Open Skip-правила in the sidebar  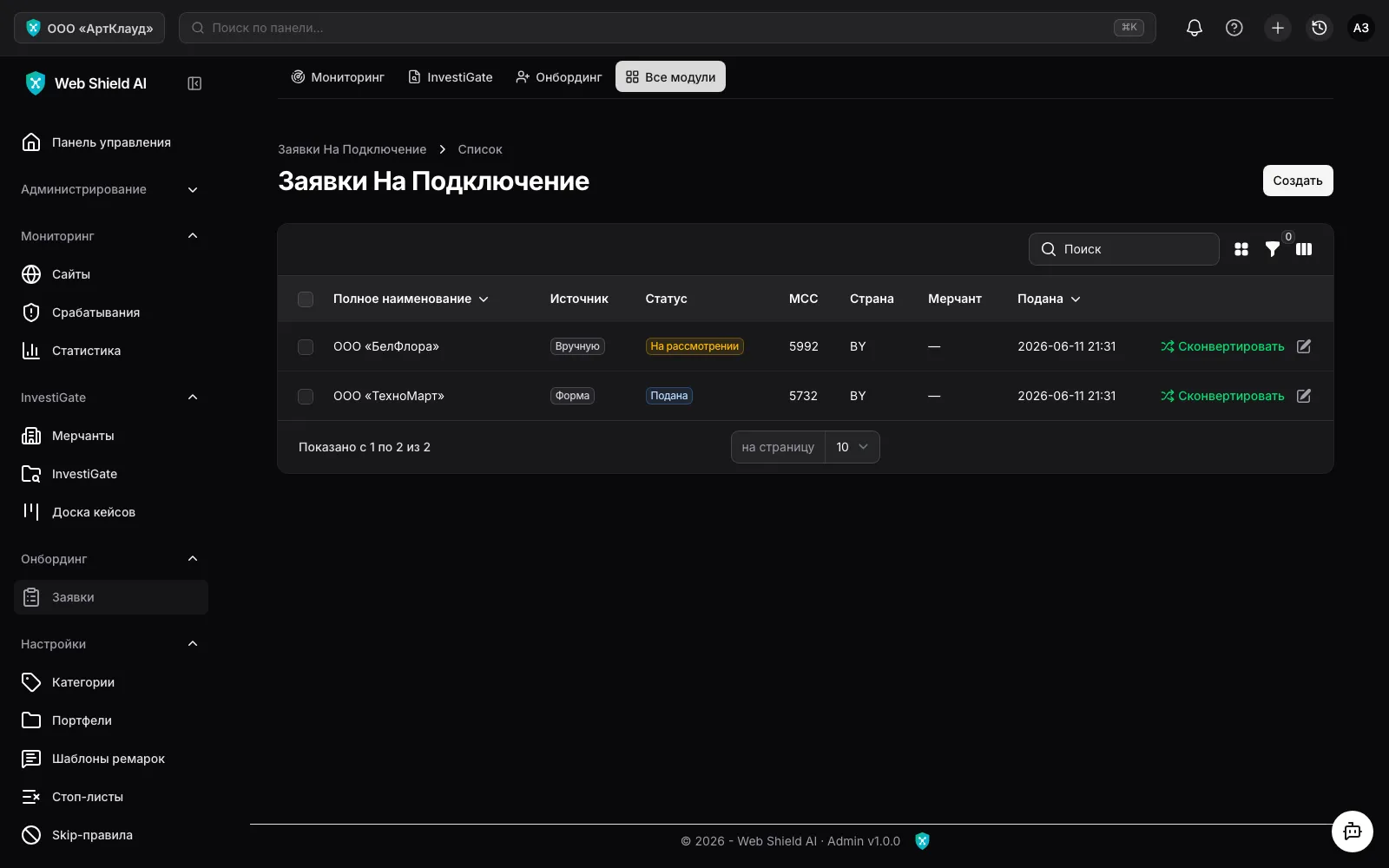point(111,835)
